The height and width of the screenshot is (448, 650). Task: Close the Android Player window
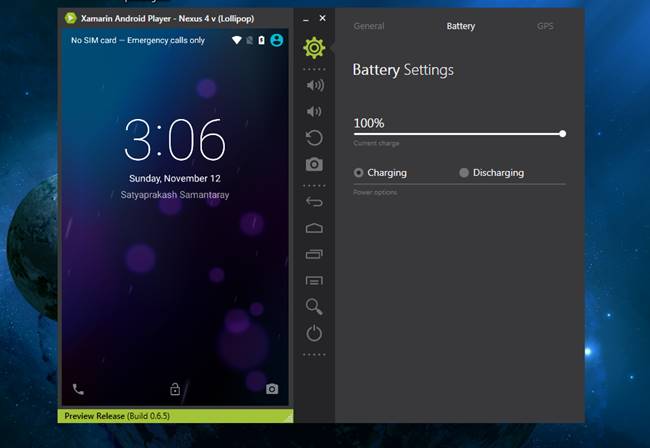323,18
